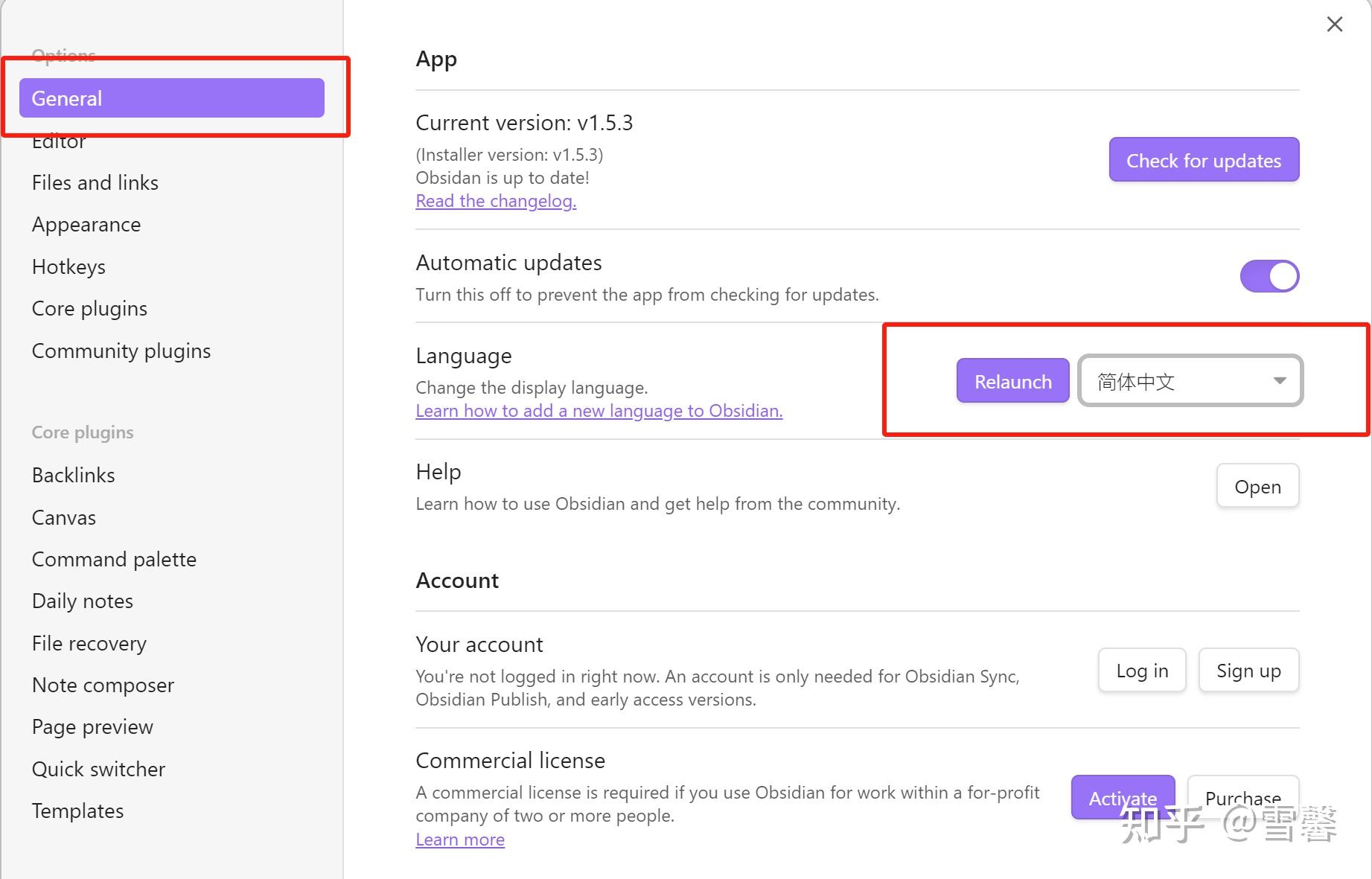Open the Read the changelog link
Image resolution: width=1372 pixels, height=879 pixels.
point(496,201)
